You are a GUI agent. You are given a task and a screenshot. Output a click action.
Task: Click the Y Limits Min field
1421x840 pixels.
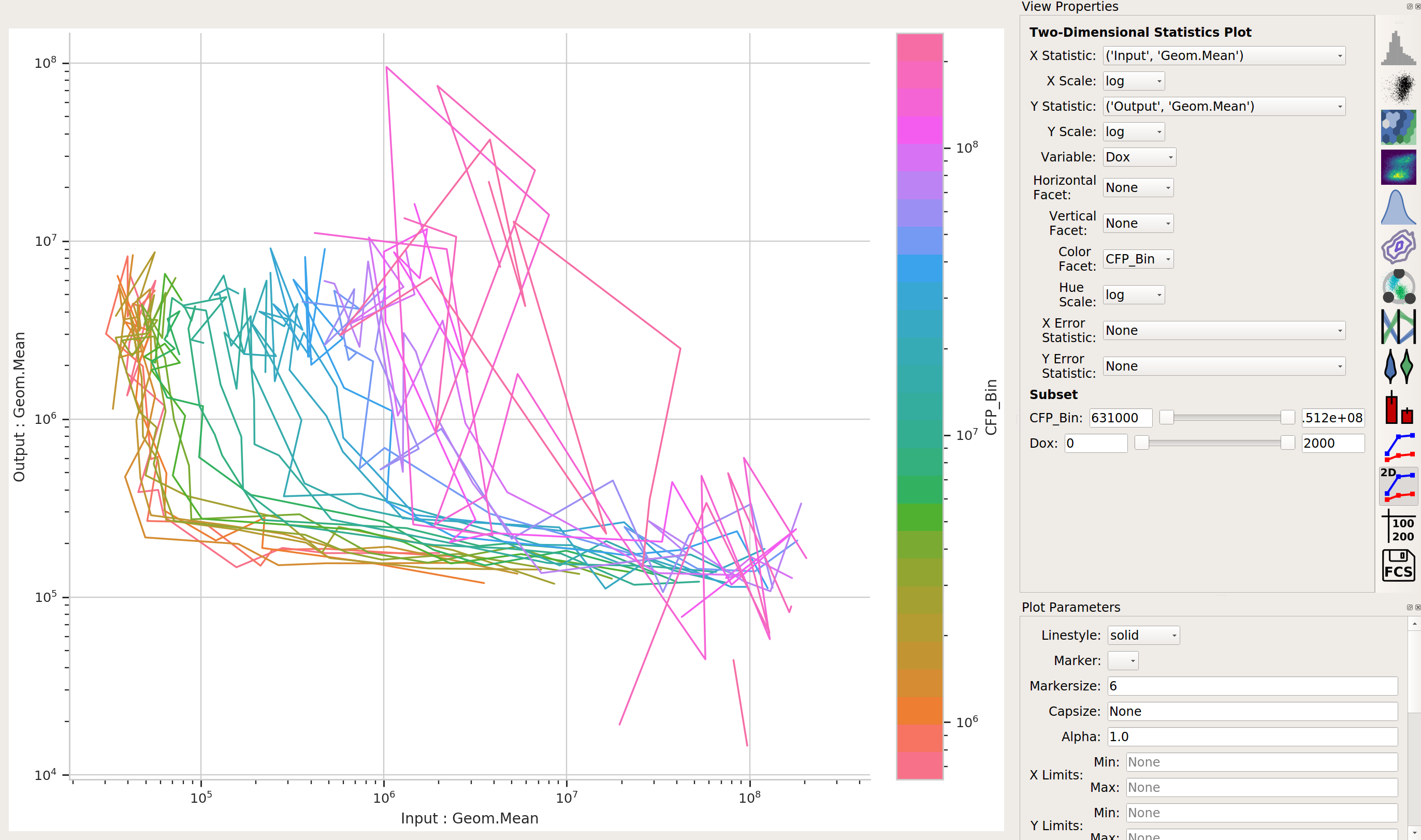tap(1262, 813)
